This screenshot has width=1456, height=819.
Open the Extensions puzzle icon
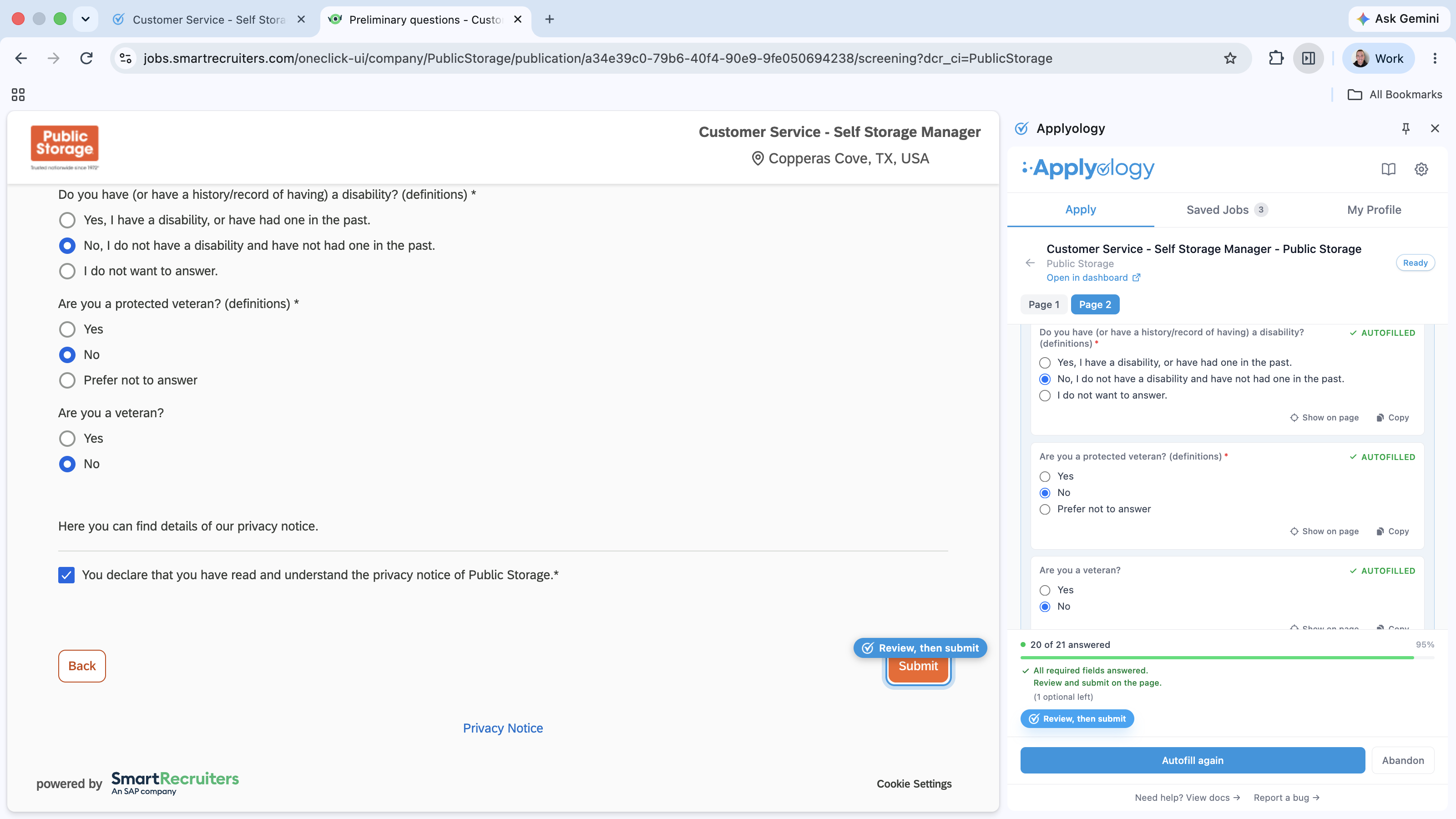pyautogui.click(x=1276, y=58)
